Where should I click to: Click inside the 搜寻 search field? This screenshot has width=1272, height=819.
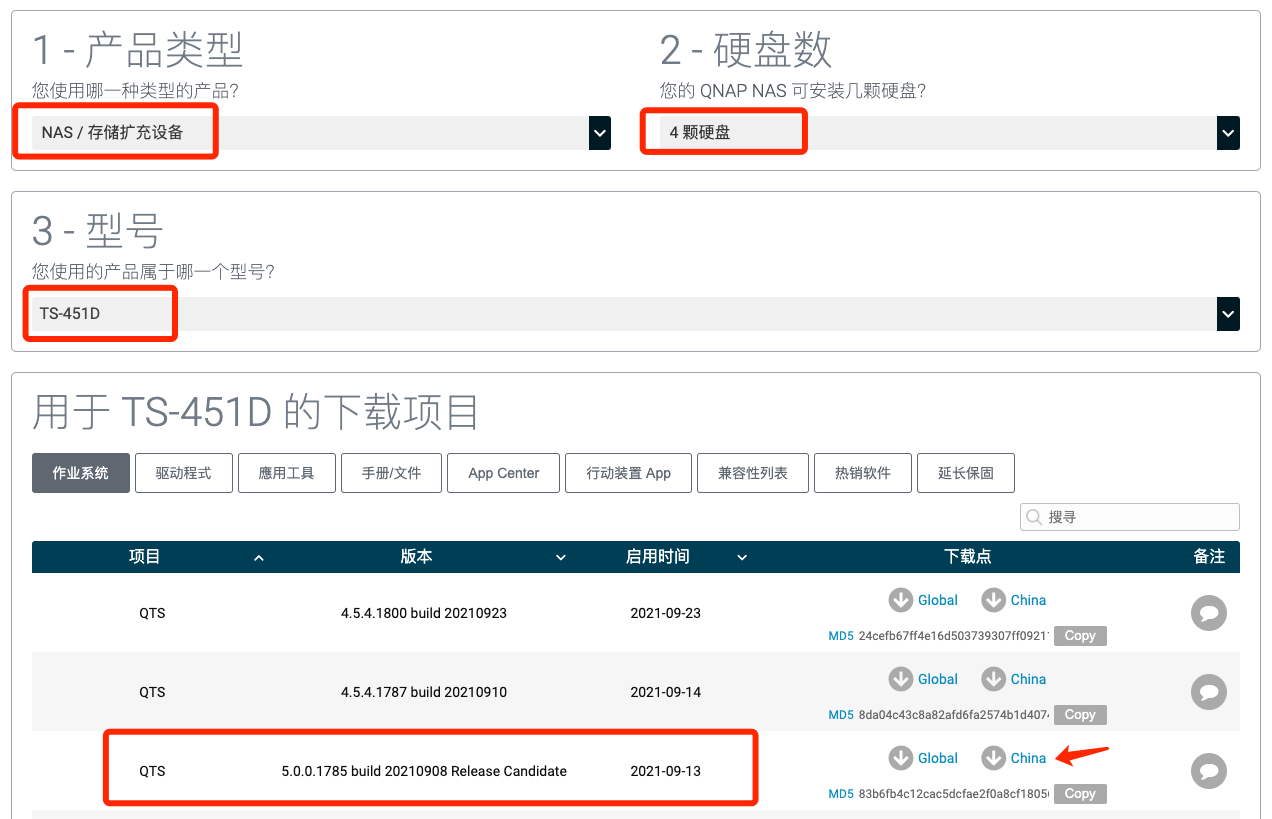click(1120, 517)
